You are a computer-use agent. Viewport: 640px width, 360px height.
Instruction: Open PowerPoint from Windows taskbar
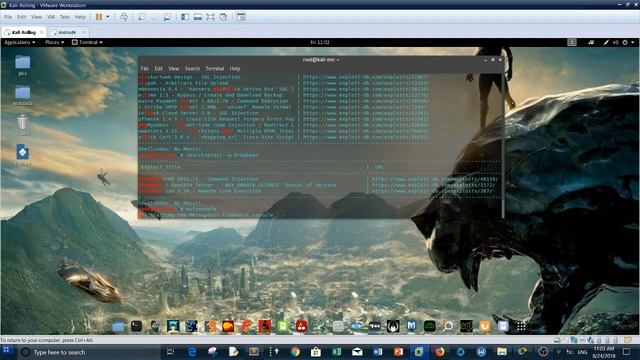(x=398, y=352)
